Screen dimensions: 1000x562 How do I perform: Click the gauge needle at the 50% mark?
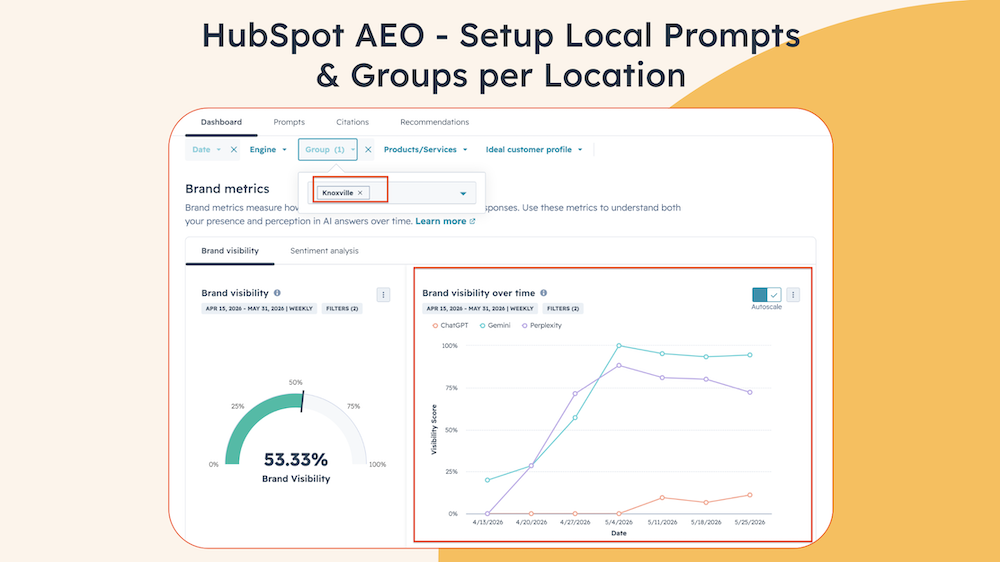coord(303,401)
